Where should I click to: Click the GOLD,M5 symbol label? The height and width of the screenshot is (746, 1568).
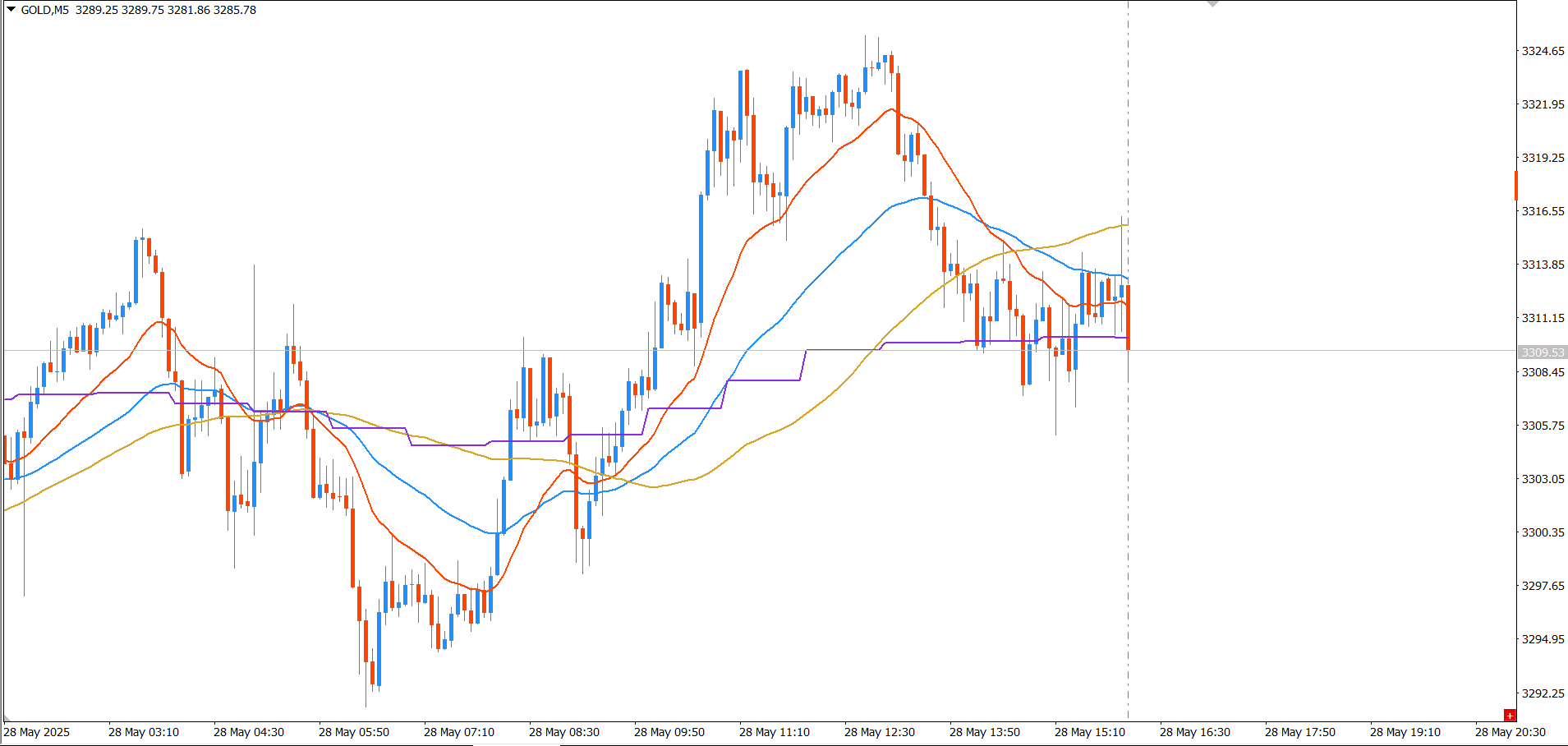45,10
